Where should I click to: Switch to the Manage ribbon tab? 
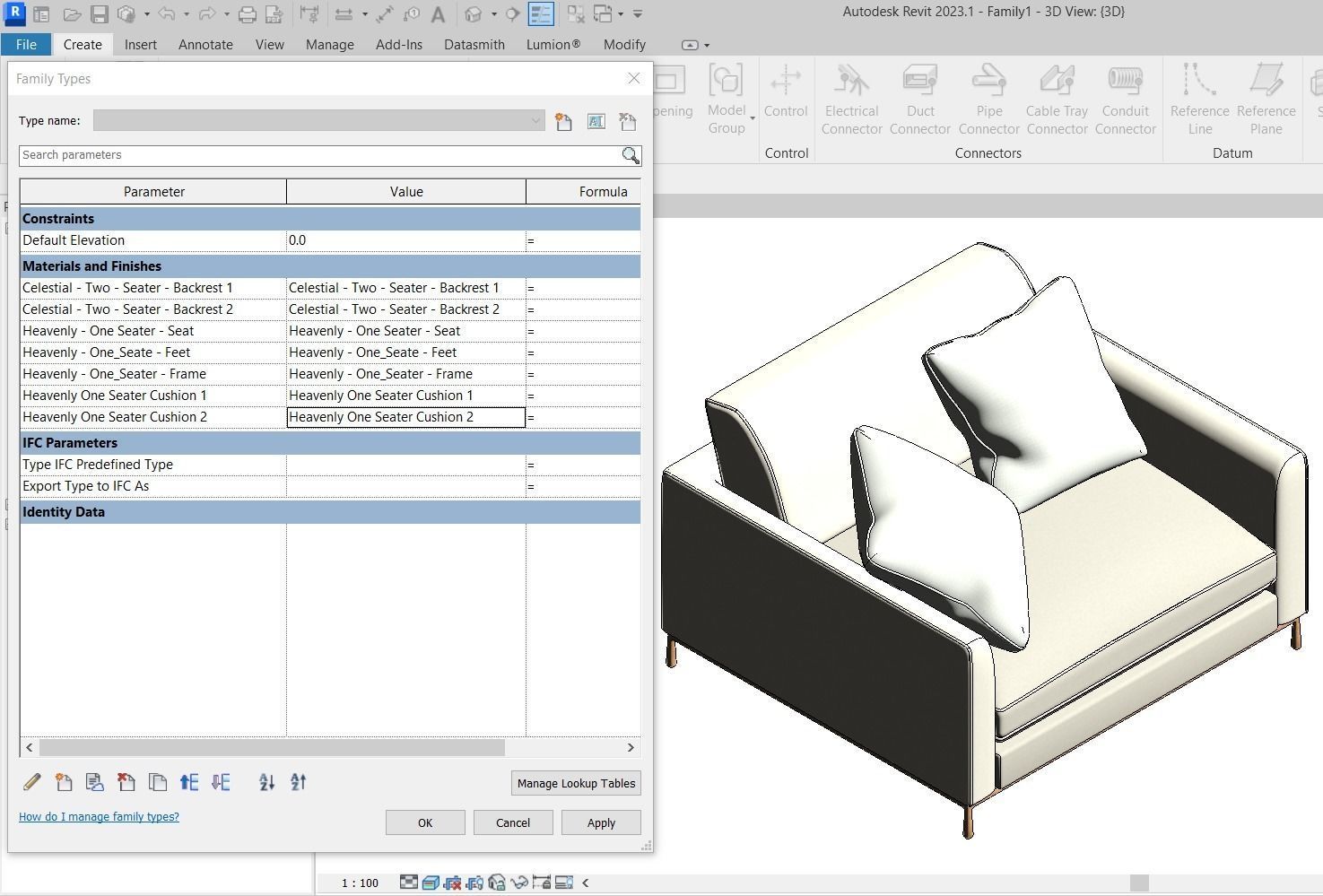(x=329, y=45)
